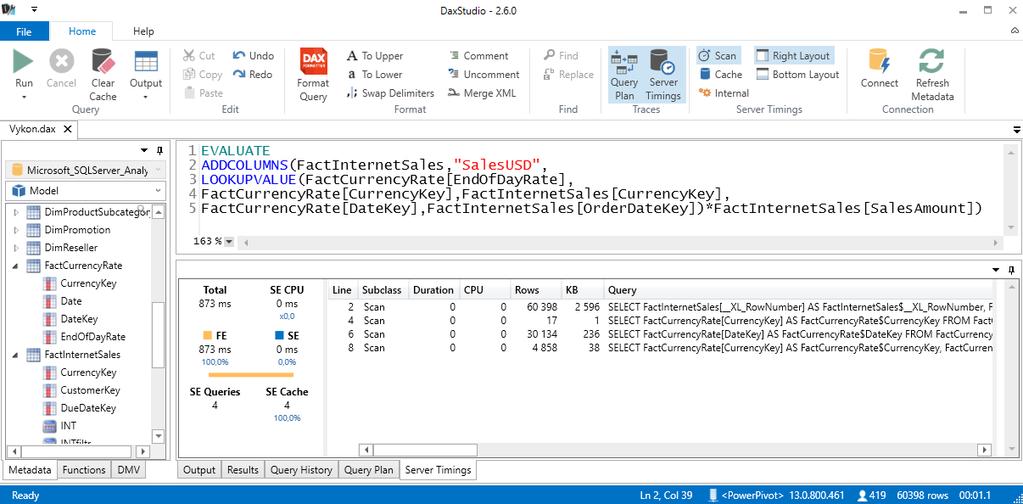Open the Query Plan bottom tab

[x=369, y=469]
